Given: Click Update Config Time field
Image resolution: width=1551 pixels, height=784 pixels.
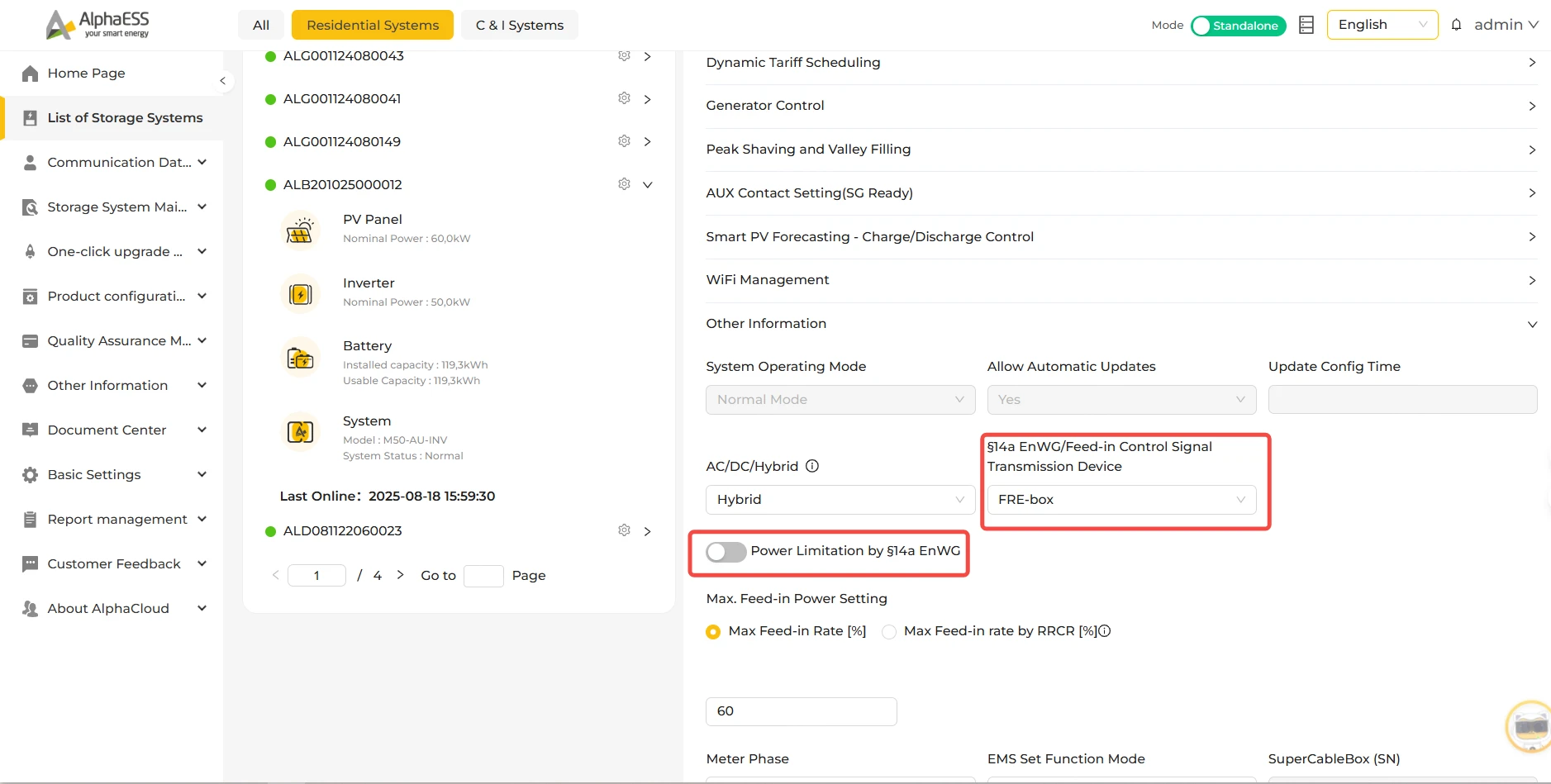Looking at the screenshot, I should coord(1402,400).
